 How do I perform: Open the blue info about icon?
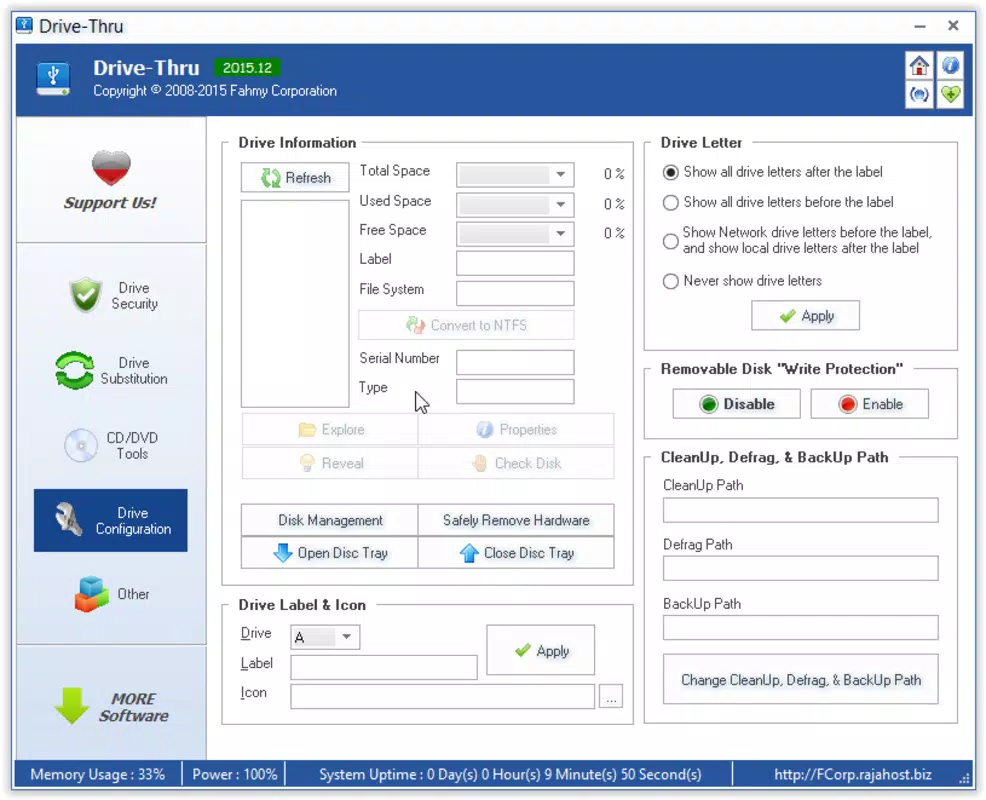click(x=950, y=65)
